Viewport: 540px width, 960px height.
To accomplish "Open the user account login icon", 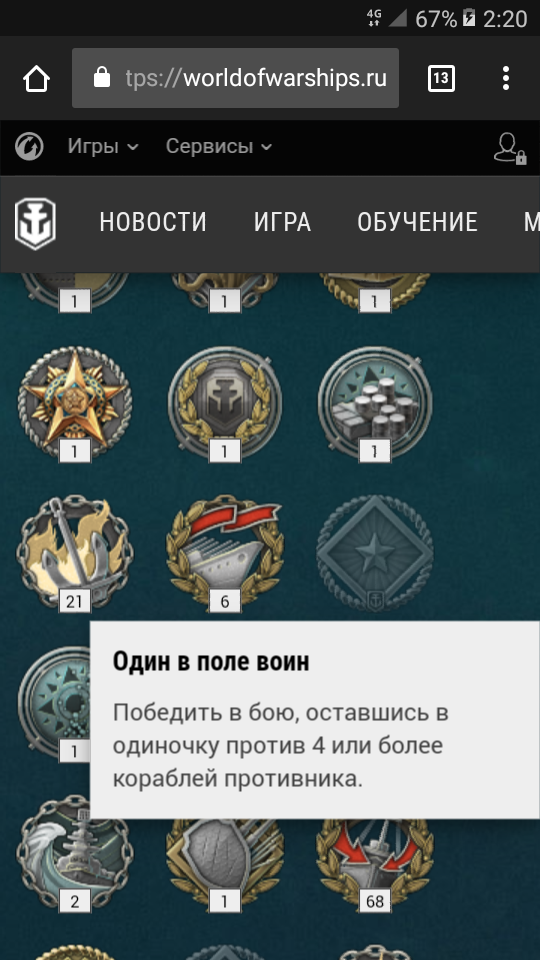I will click(x=510, y=148).
